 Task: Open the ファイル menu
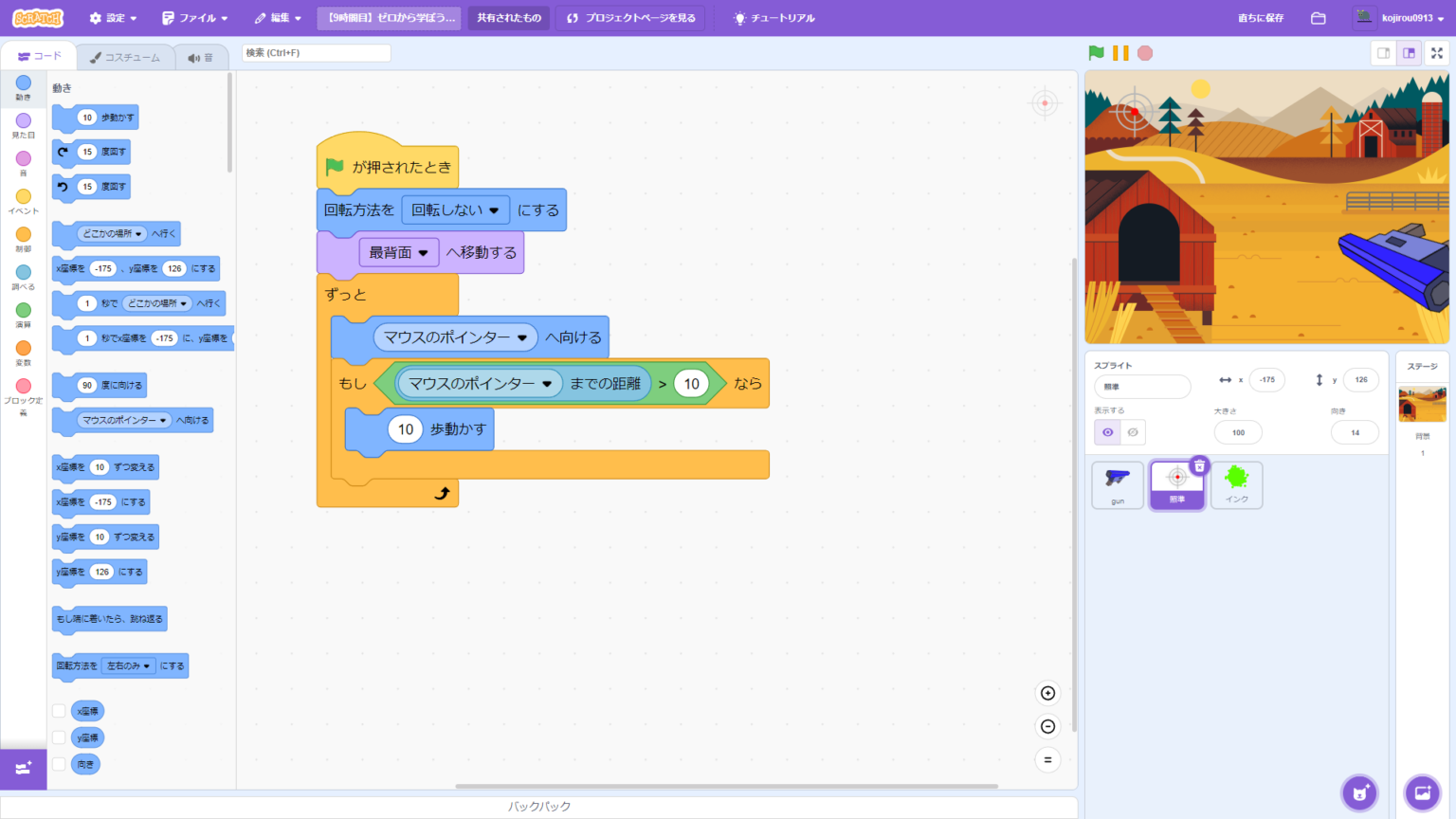pyautogui.click(x=194, y=17)
